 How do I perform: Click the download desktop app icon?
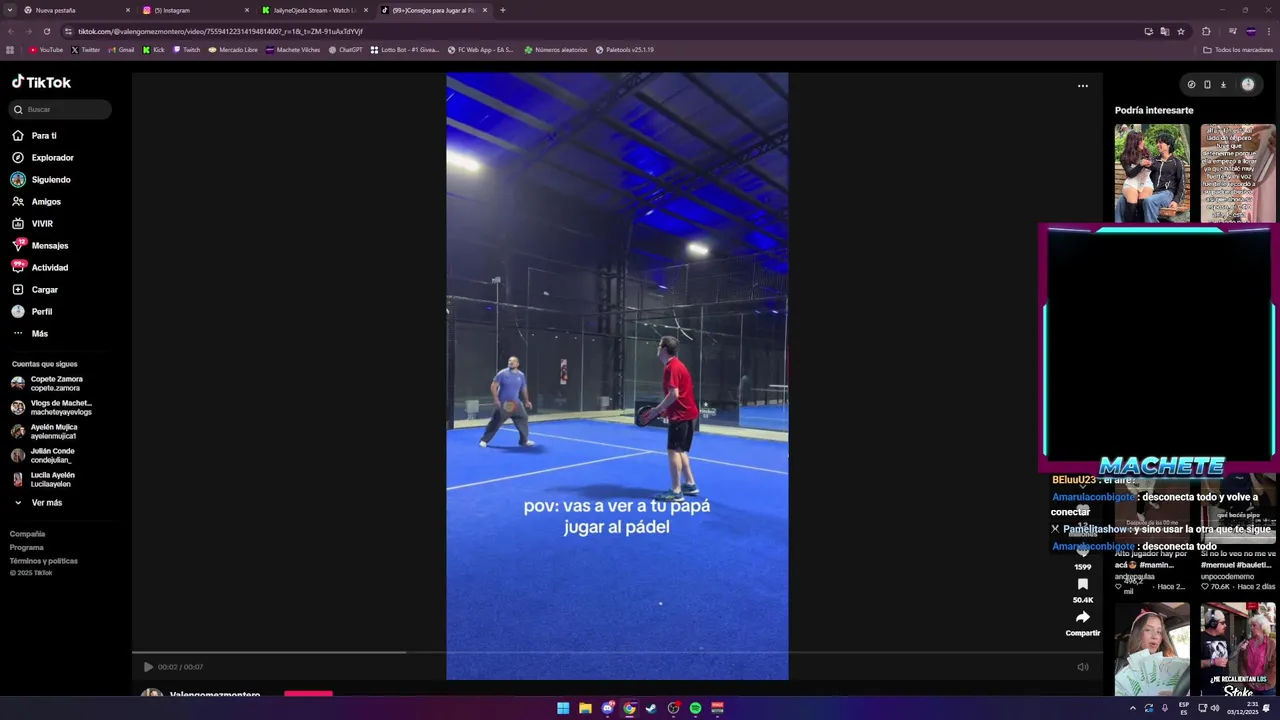(x=1223, y=85)
